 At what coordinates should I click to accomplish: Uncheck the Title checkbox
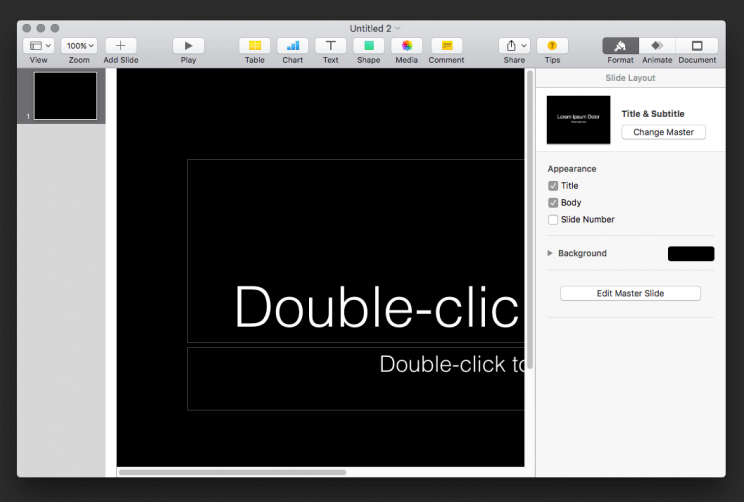coord(553,186)
